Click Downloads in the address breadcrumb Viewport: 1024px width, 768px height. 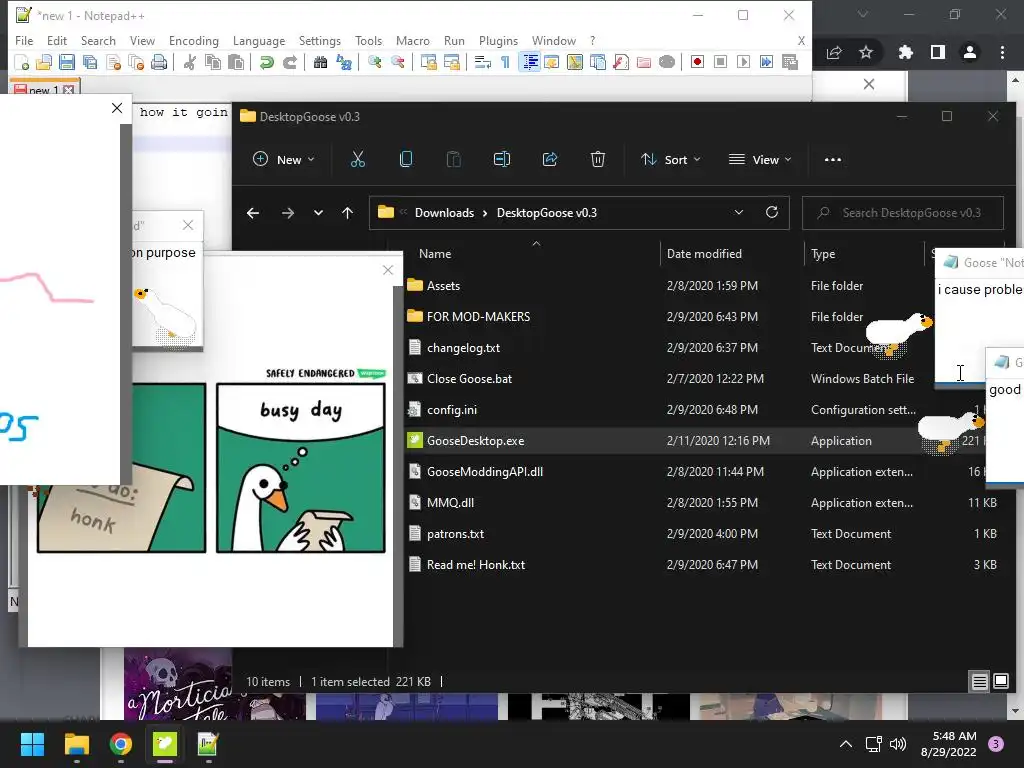(444, 213)
